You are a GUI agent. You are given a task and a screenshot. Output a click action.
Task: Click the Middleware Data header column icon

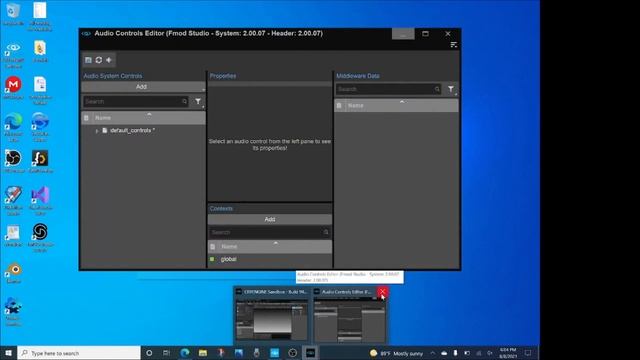tap(339, 106)
